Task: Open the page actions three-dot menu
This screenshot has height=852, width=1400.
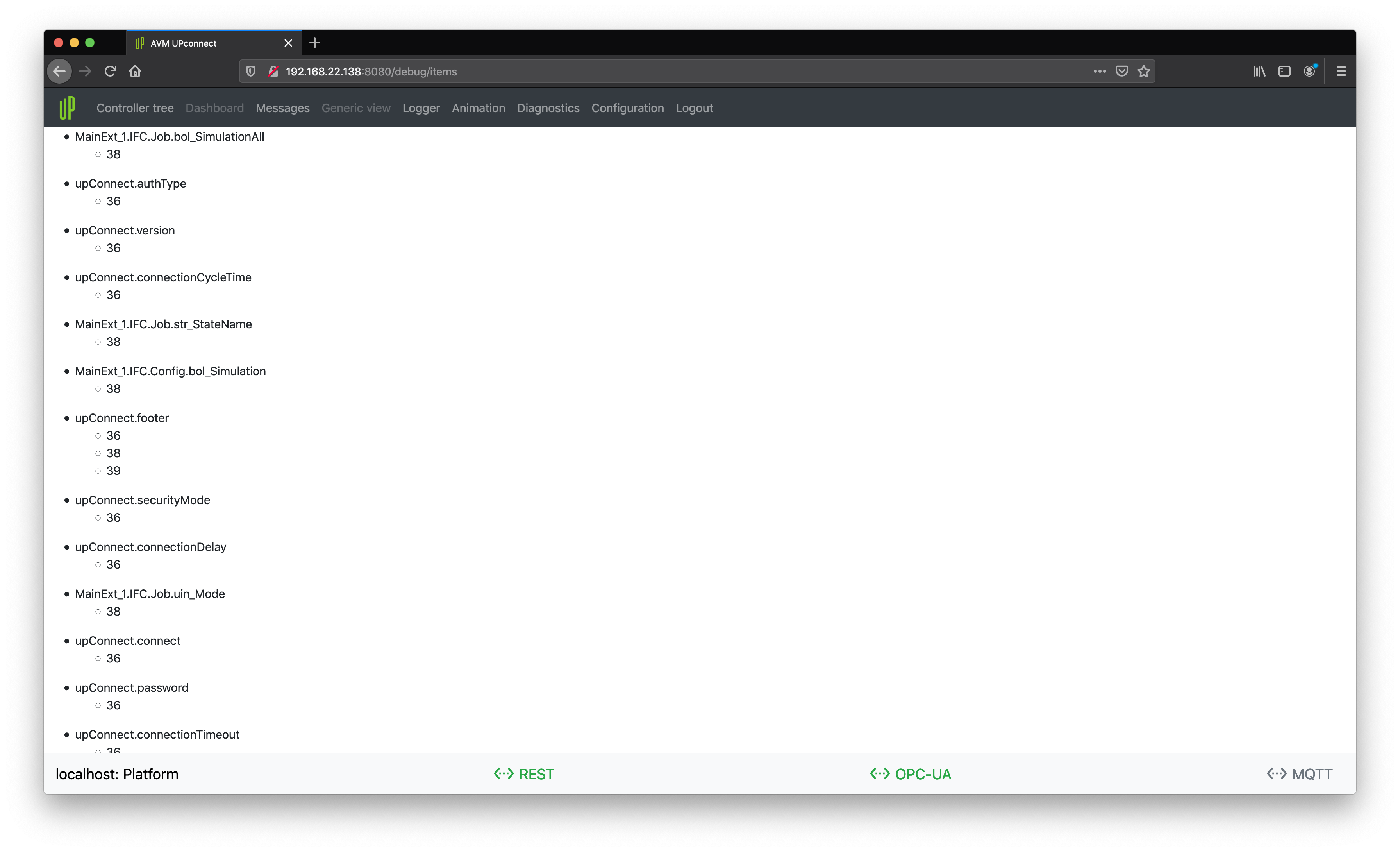Action: coord(1100,72)
